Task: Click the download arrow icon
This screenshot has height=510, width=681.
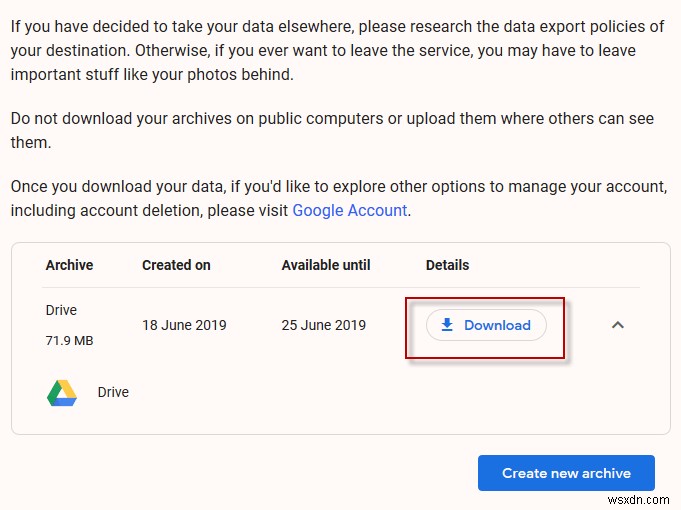Action: coord(448,325)
